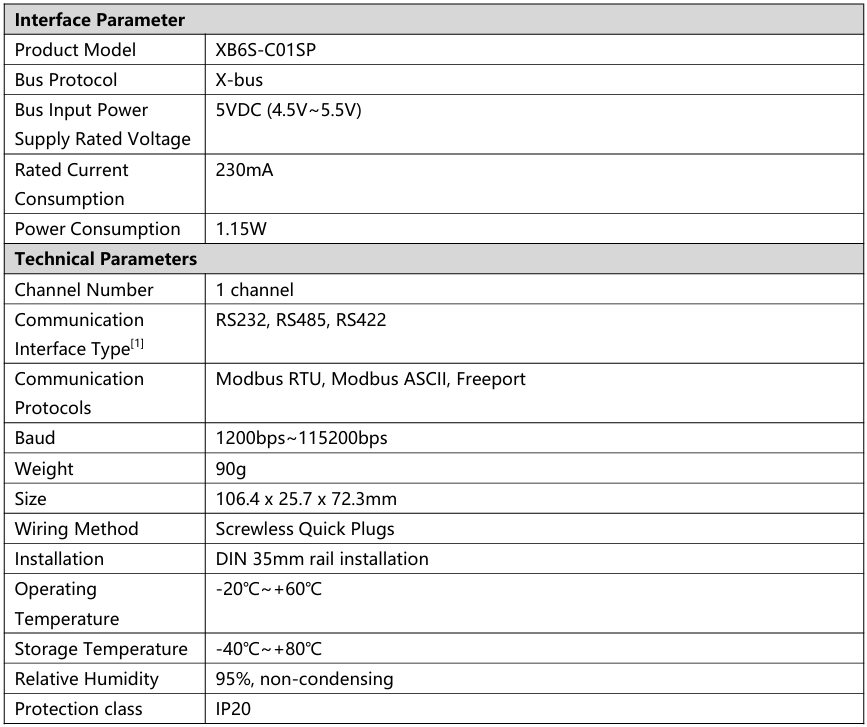Click the footnote [1] superscript reference
Screen dimensions: 867x727
(137, 344)
